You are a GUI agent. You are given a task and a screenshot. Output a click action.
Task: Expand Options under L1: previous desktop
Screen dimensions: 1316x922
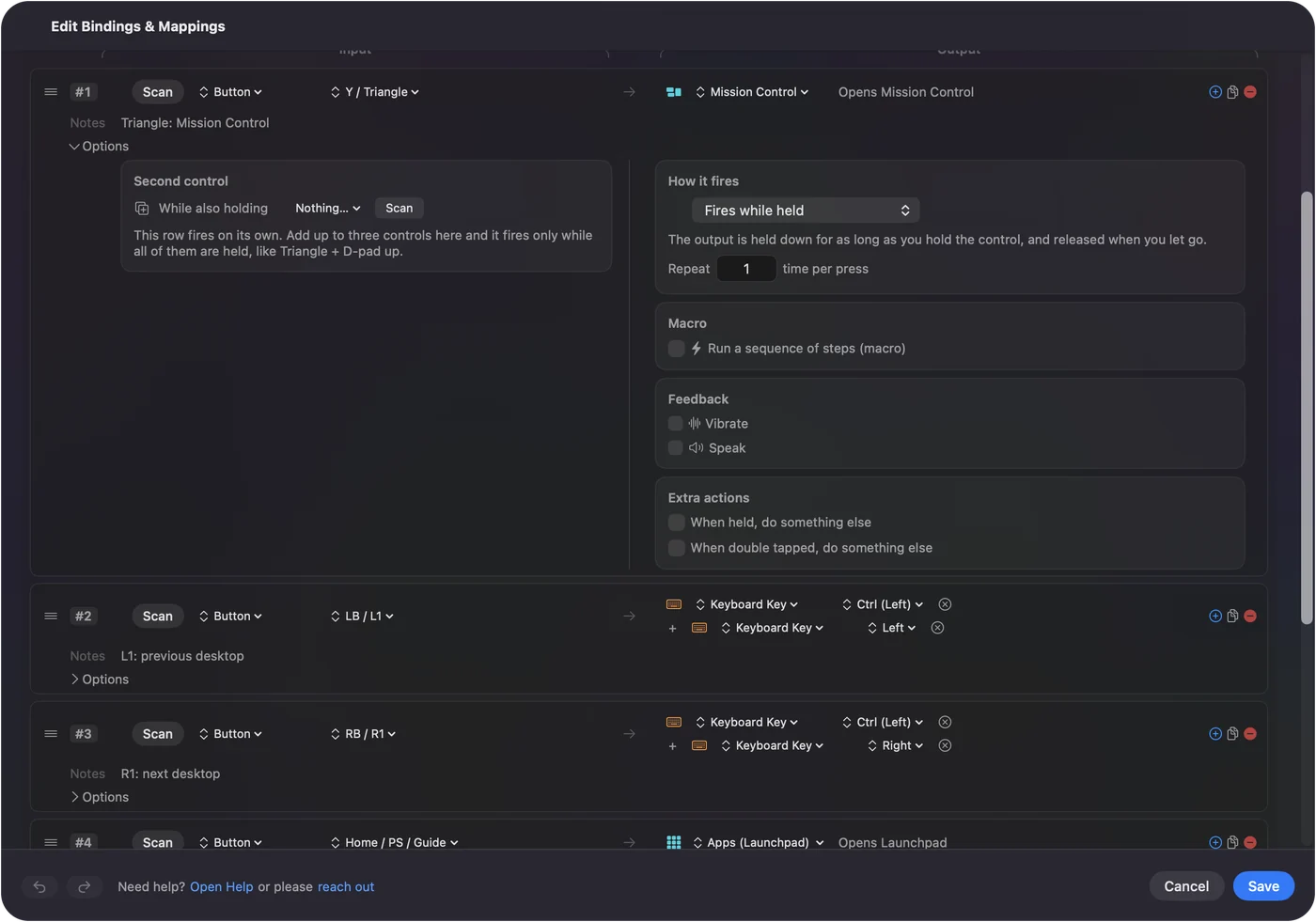click(x=99, y=680)
